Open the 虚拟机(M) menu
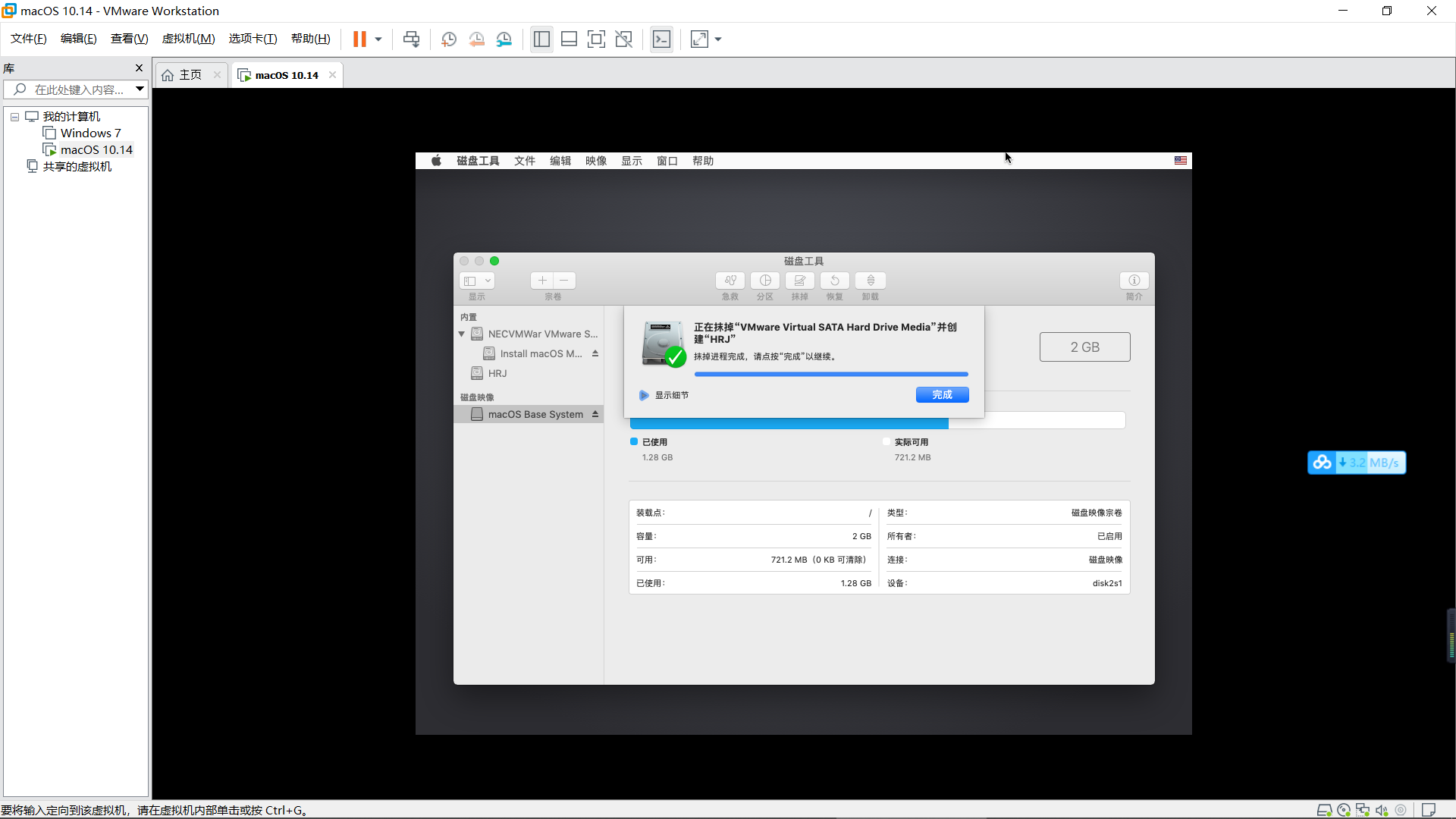The height and width of the screenshot is (819, 1456). (188, 39)
